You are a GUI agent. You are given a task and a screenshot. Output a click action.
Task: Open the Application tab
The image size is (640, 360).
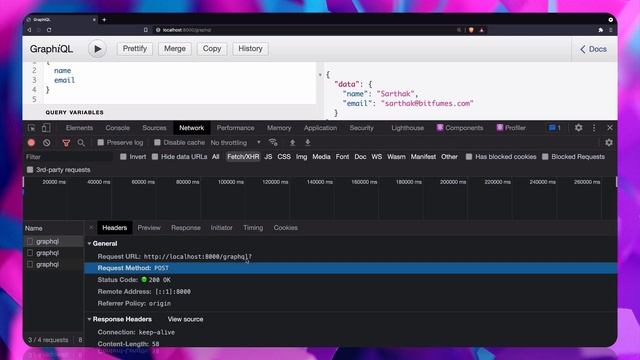320,128
